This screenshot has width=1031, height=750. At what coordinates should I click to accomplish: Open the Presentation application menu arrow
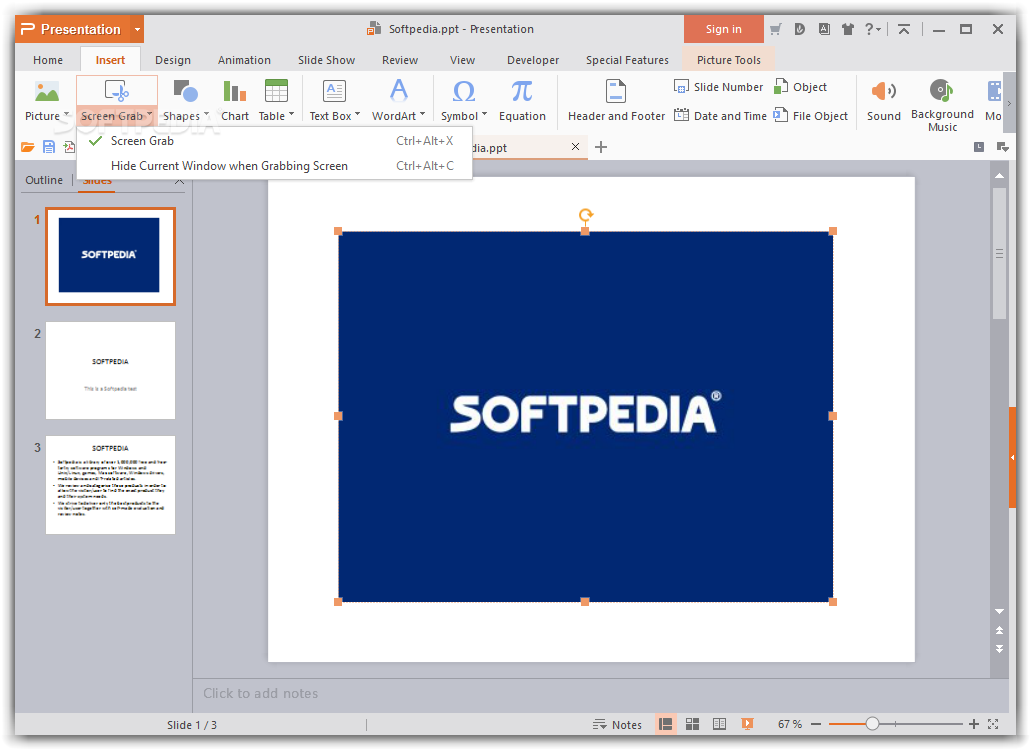(x=137, y=30)
